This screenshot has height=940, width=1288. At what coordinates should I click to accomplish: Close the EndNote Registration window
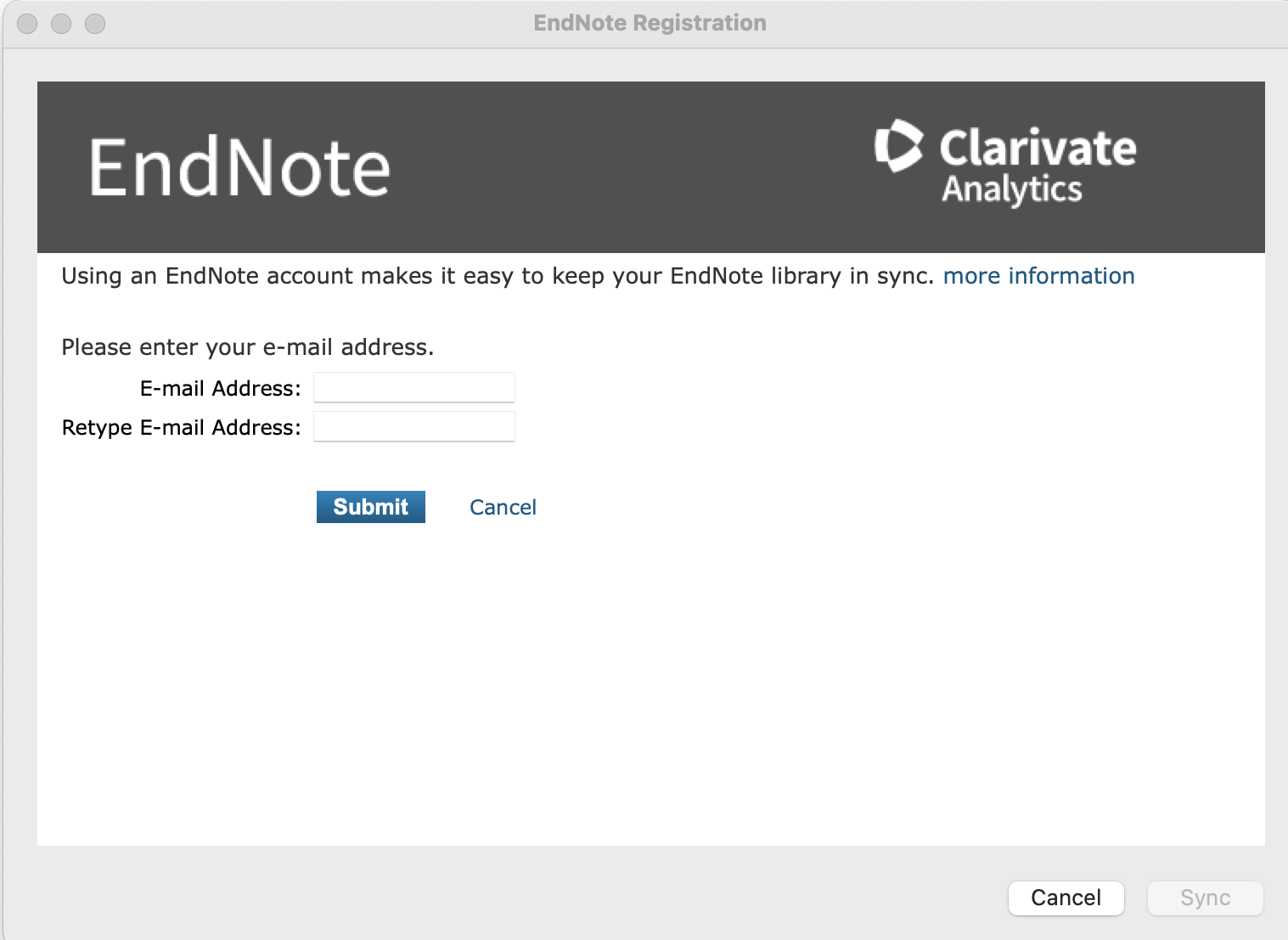coord(27,24)
